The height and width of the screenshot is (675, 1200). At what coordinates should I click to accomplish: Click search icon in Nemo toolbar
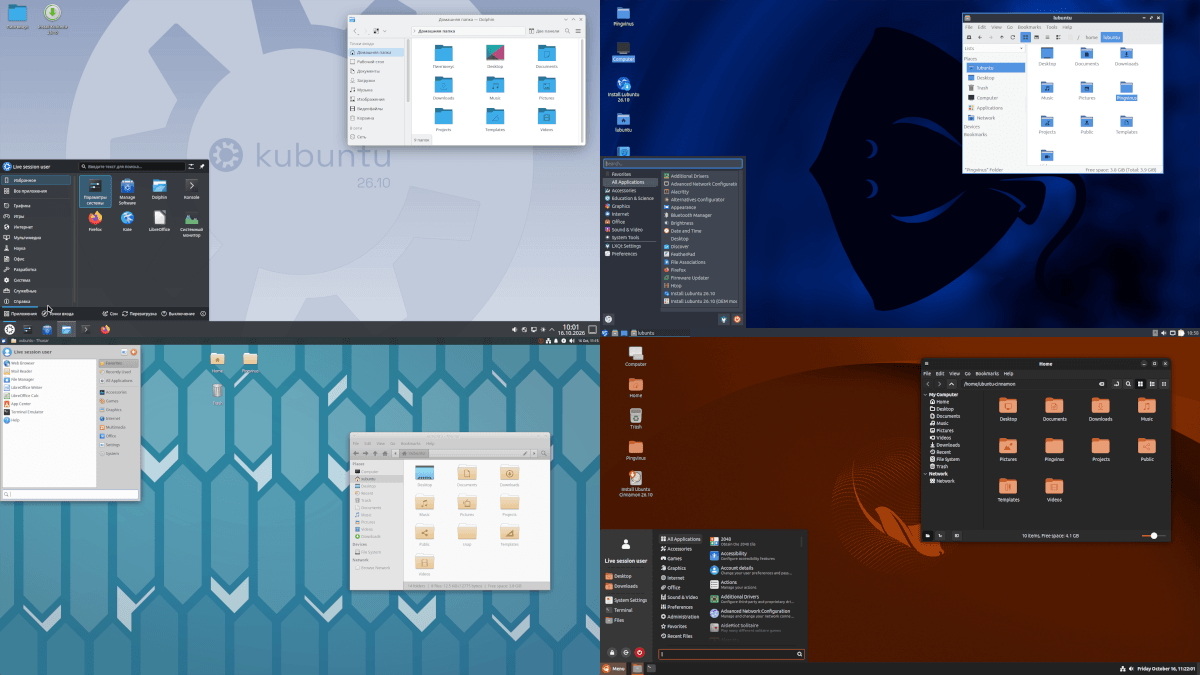click(1128, 384)
